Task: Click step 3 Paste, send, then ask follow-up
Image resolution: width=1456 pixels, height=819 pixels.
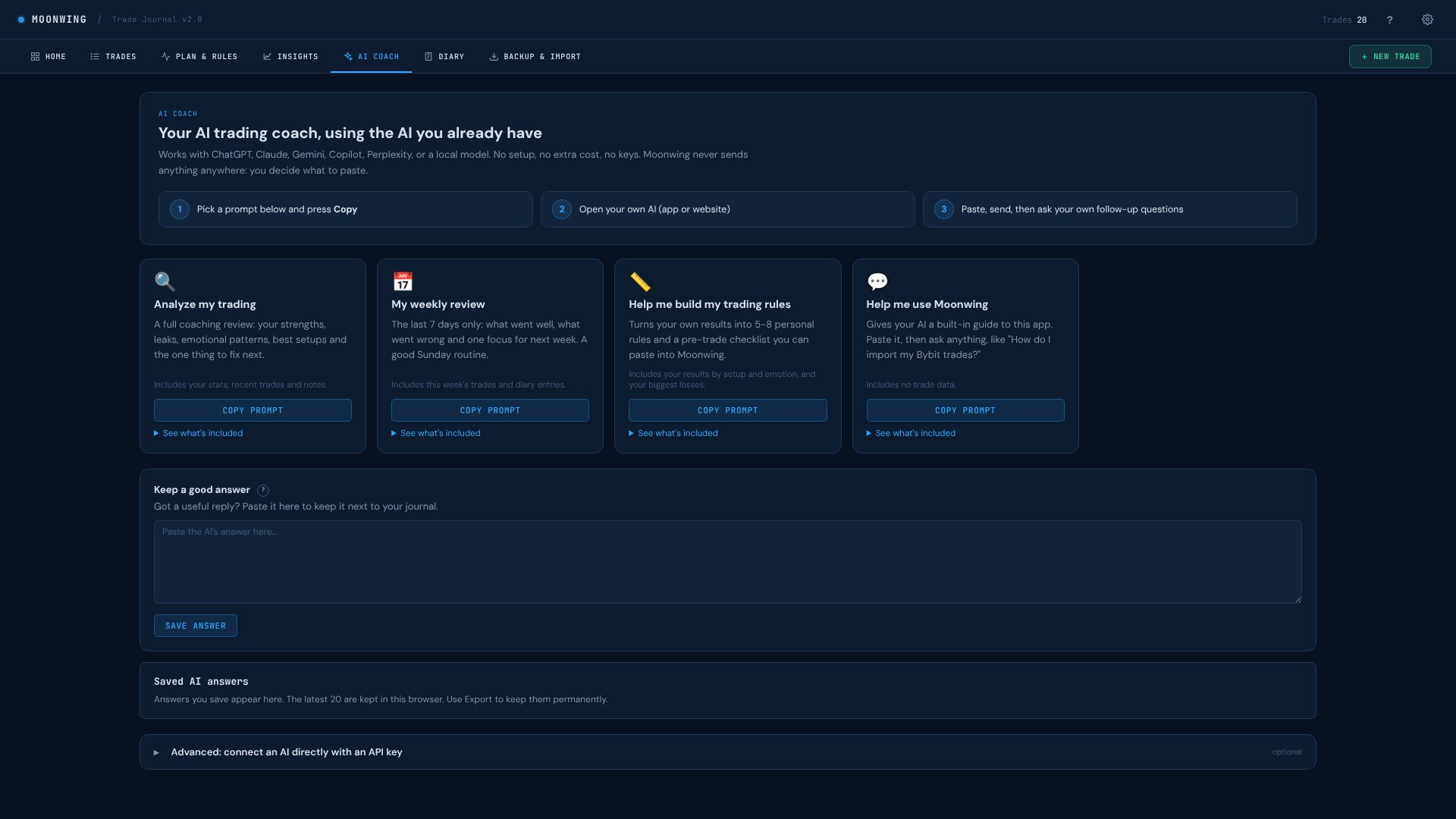Action: pos(1110,209)
